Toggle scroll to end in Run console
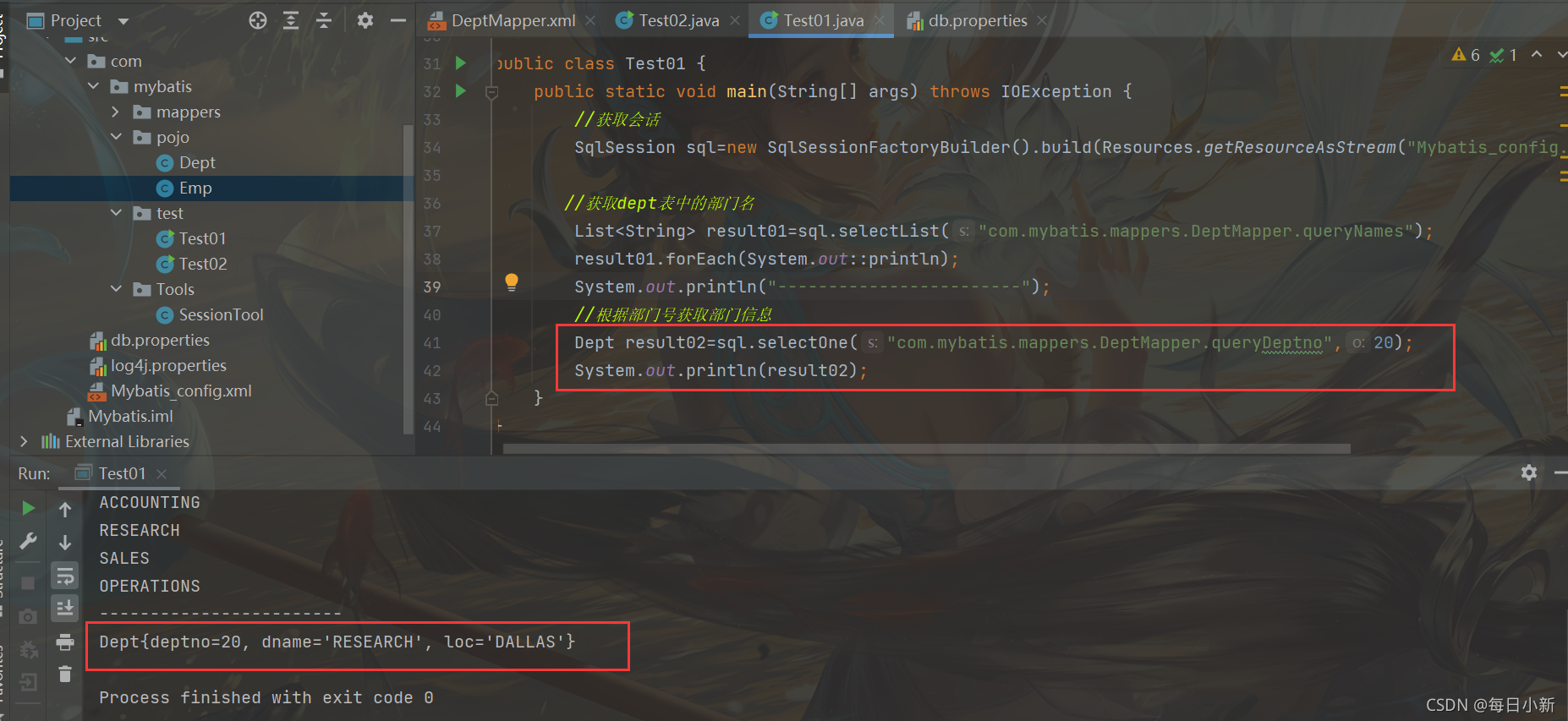The image size is (1568, 721). click(65, 608)
